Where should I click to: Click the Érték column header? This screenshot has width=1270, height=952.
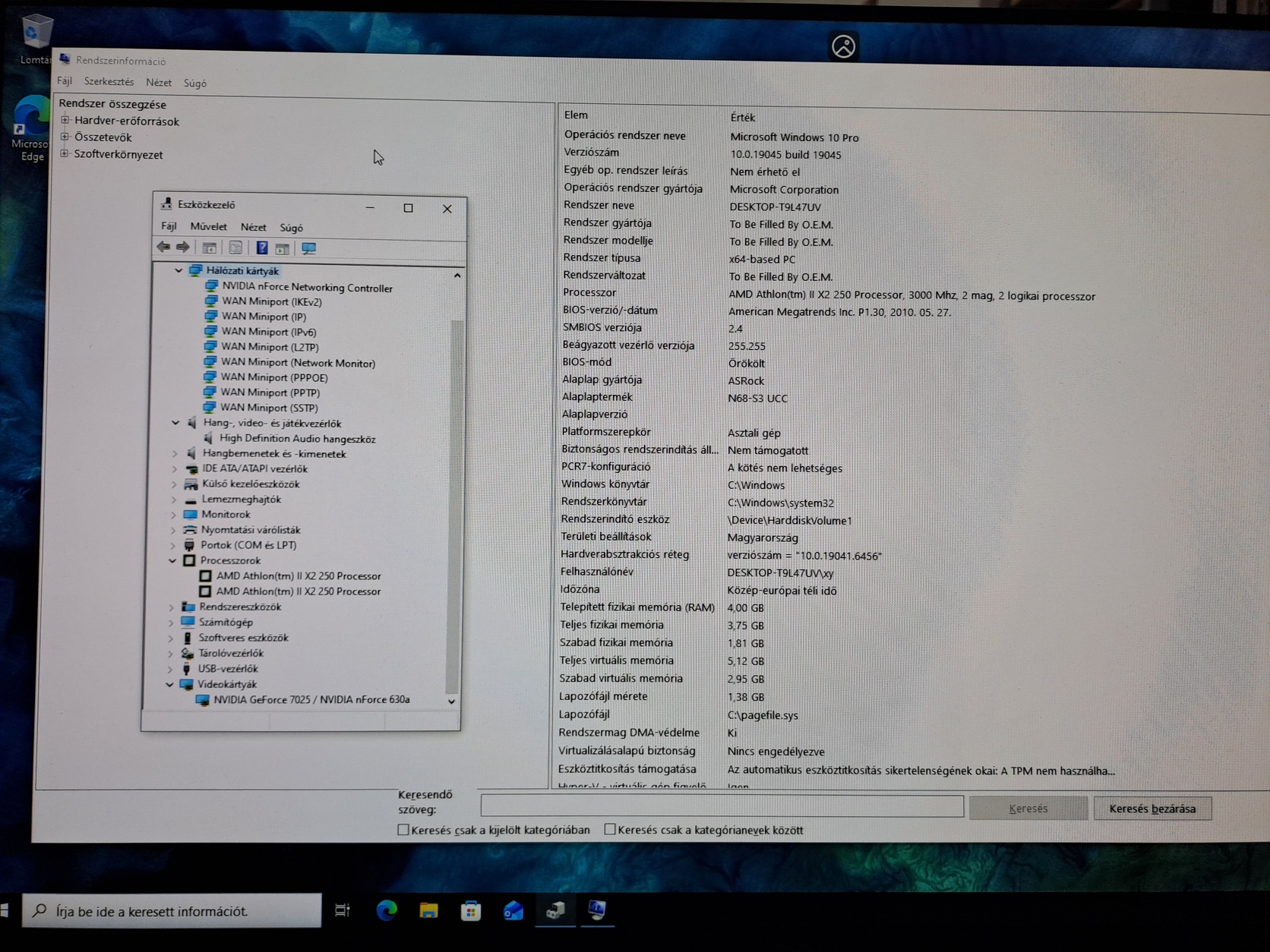pyautogui.click(x=743, y=117)
